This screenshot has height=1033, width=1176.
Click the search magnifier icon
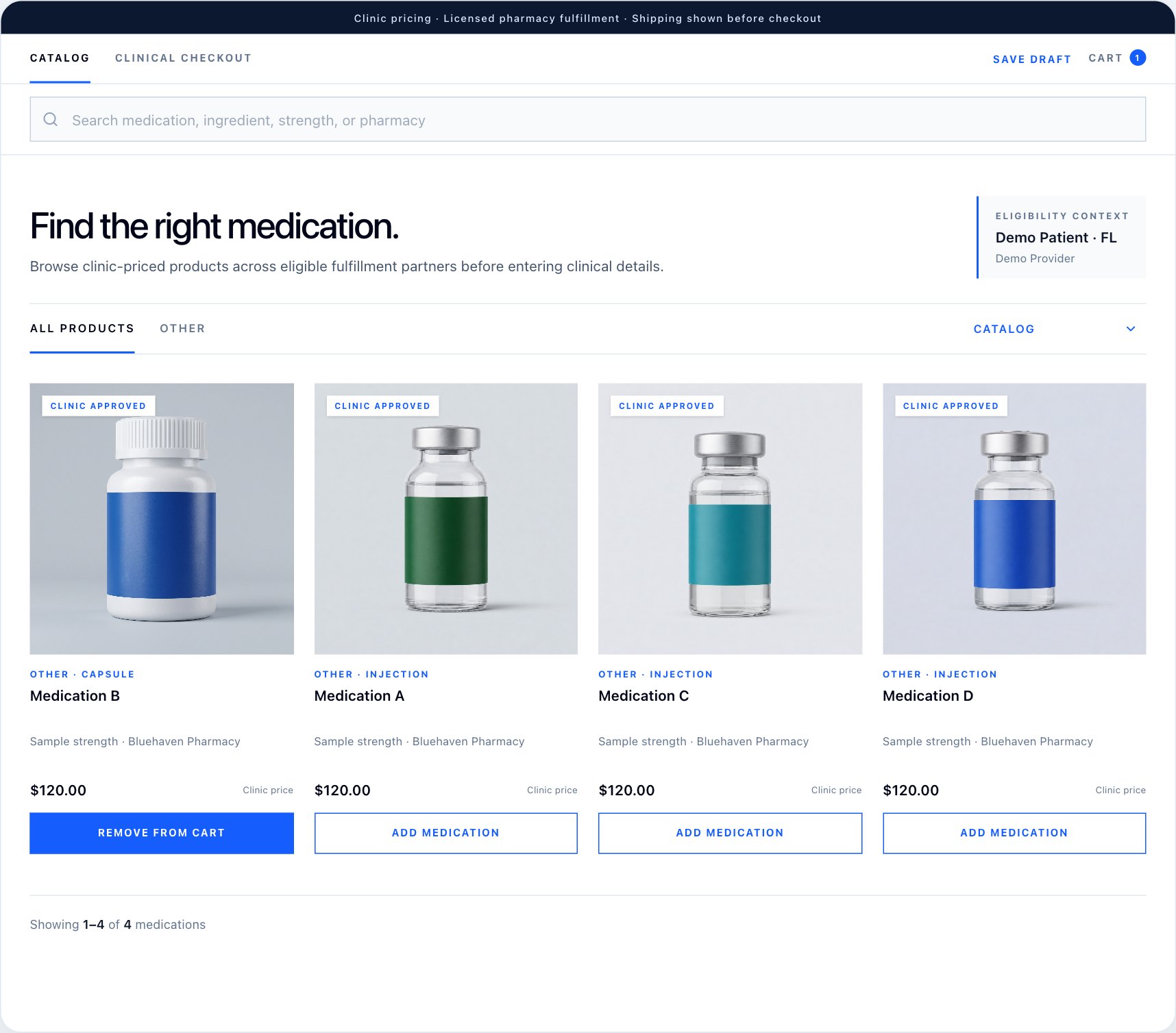[51, 120]
